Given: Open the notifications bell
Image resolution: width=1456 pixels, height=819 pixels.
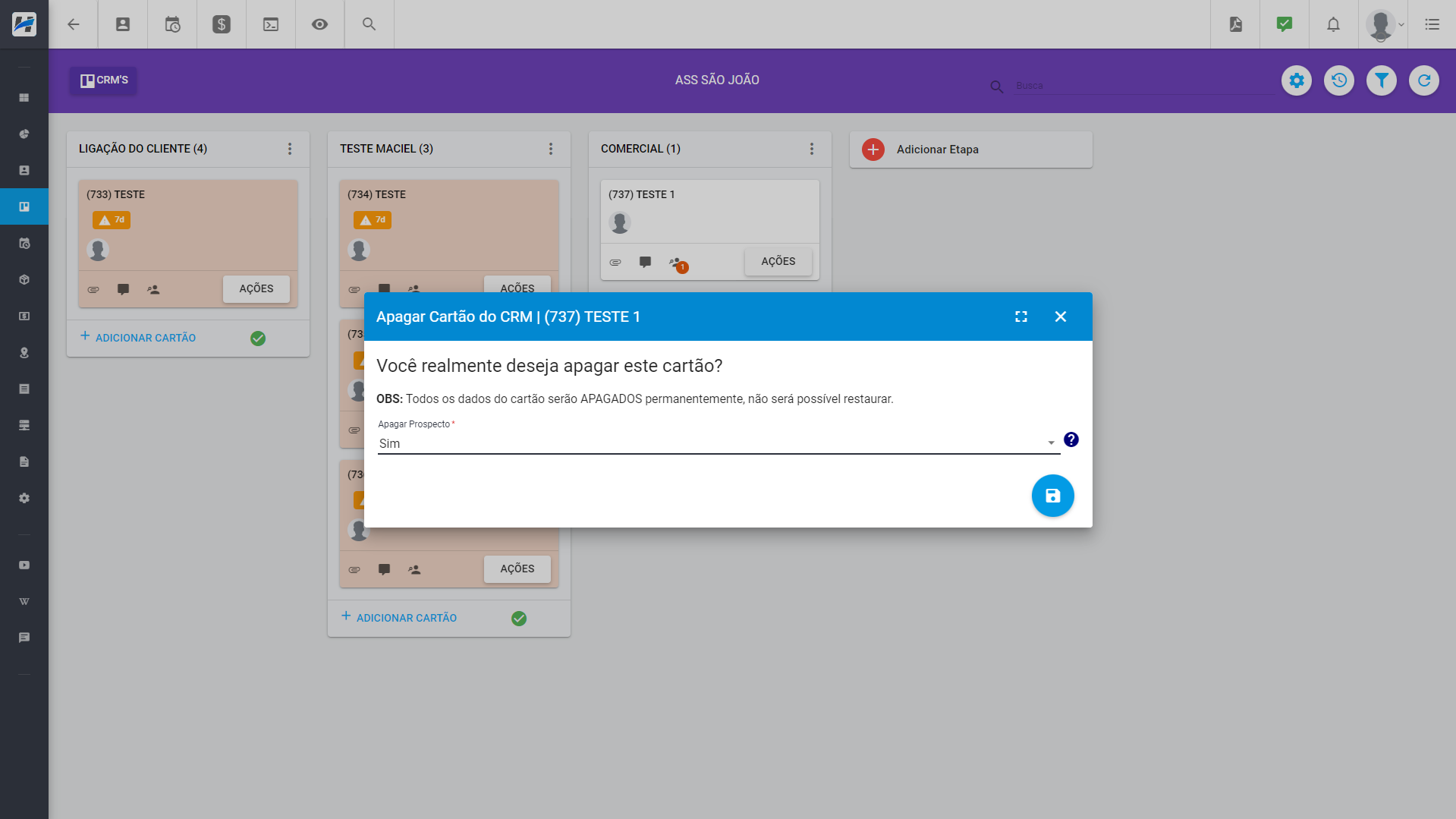Looking at the screenshot, I should pyautogui.click(x=1333, y=24).
